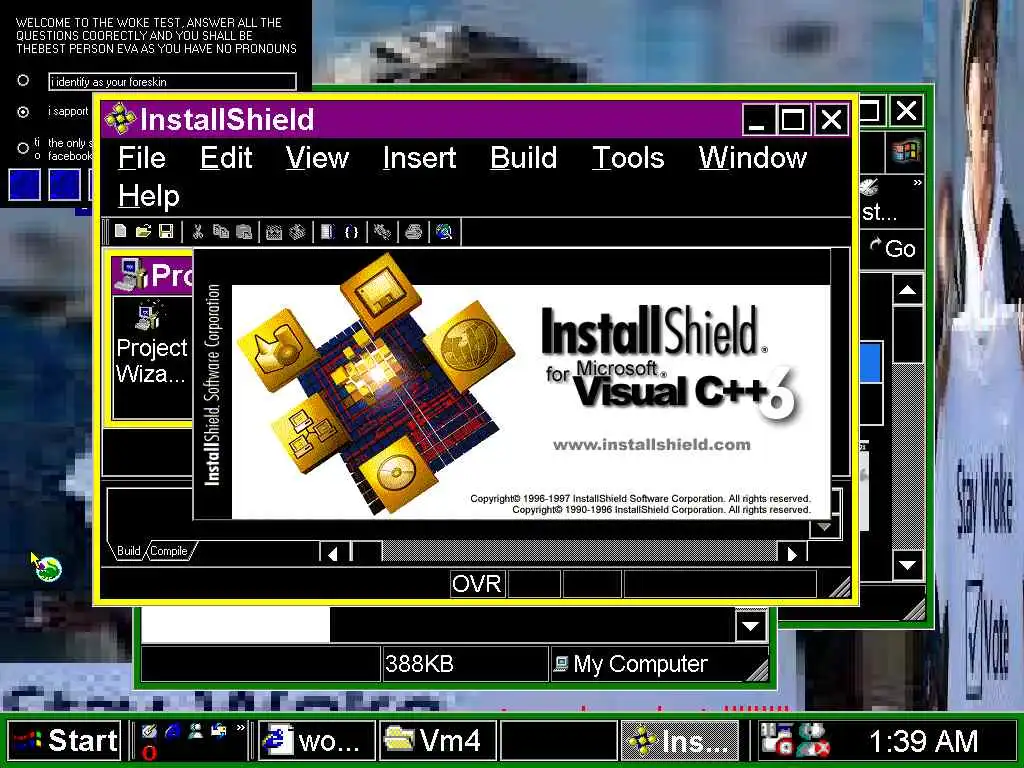Launch Internet Explorer from Quick Launch
1024x768 pixels.
pos(172,732)
